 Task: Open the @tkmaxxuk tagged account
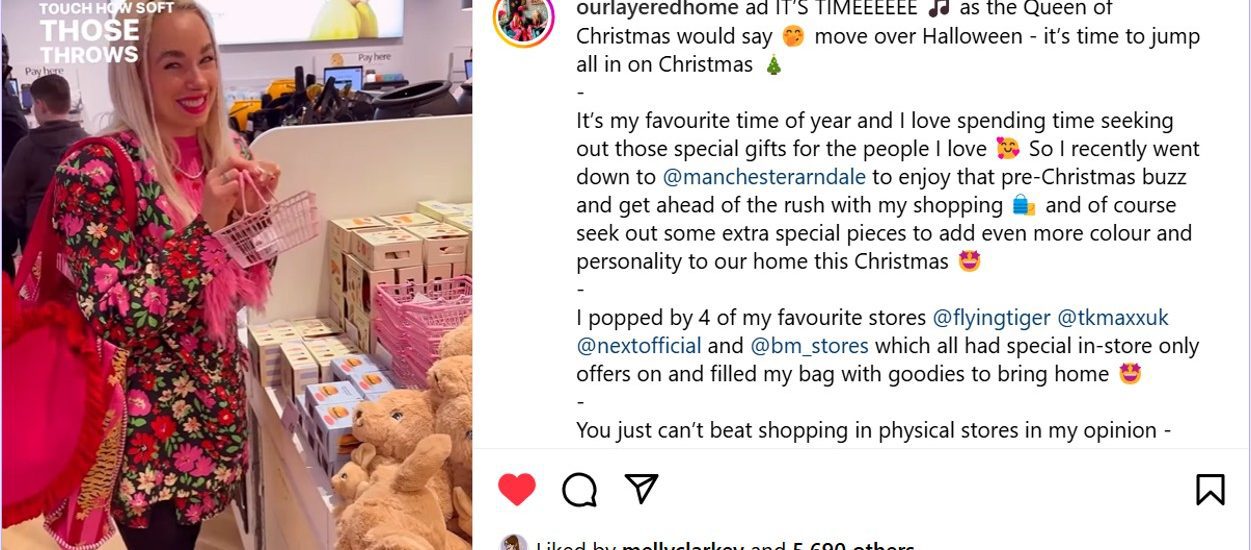(1113, 318)
